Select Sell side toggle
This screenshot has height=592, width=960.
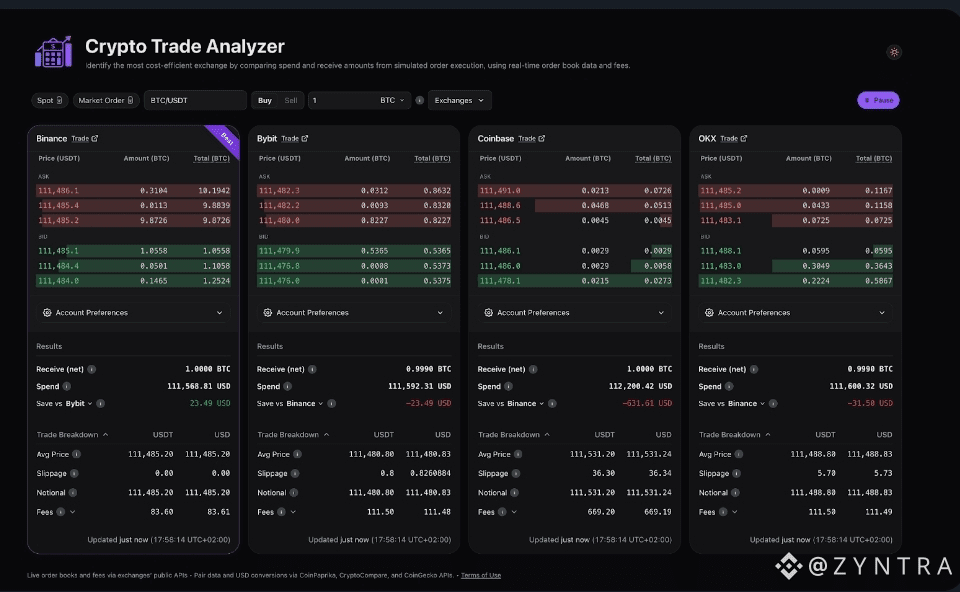pos(291,100)
